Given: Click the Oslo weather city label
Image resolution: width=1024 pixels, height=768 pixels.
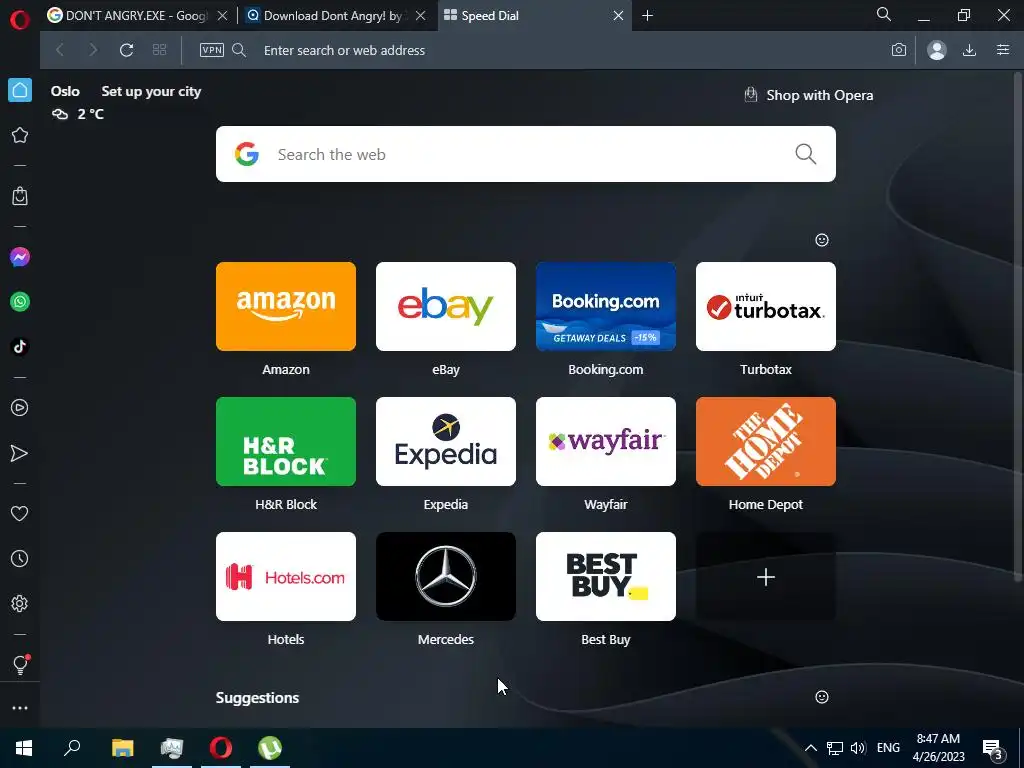Looking at the screenshot, I should (65, 91).
